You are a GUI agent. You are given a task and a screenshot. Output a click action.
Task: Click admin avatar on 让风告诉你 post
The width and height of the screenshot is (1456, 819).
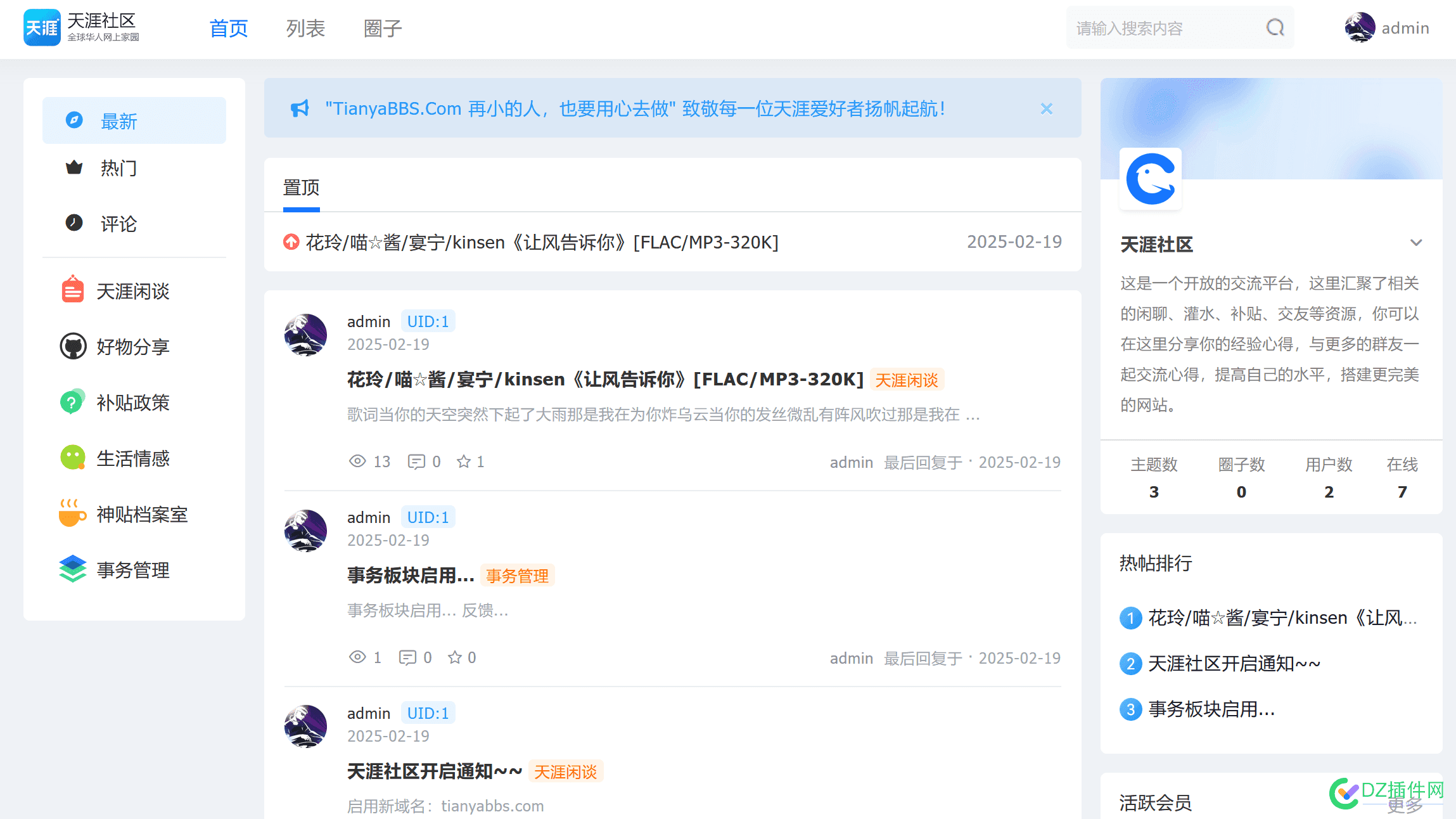pyautogui.click(x=305, y=335)
